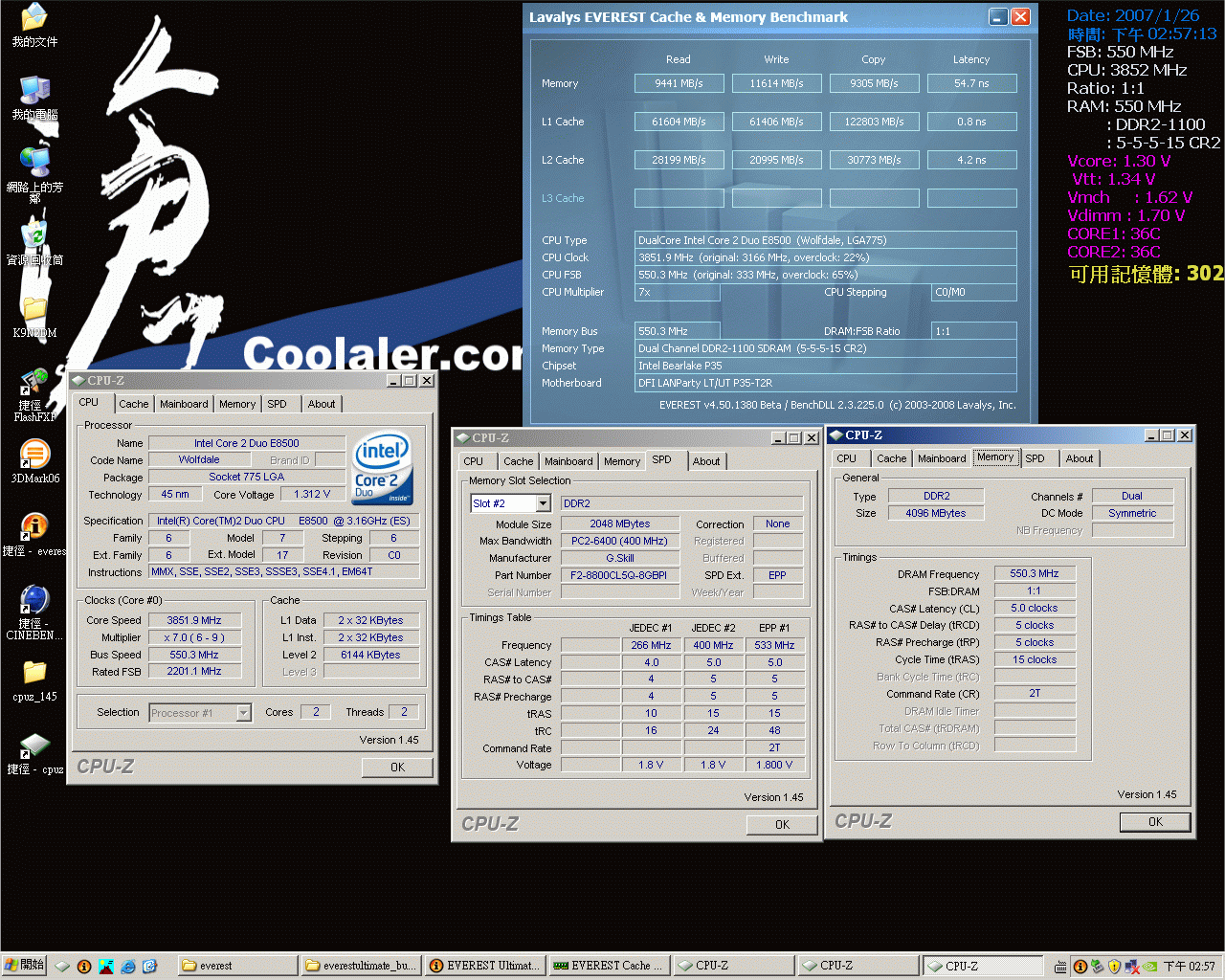The image size is (1225, 980).
Task: Switch to Mainboard tab in SPD window
Action: pos(568,461)
